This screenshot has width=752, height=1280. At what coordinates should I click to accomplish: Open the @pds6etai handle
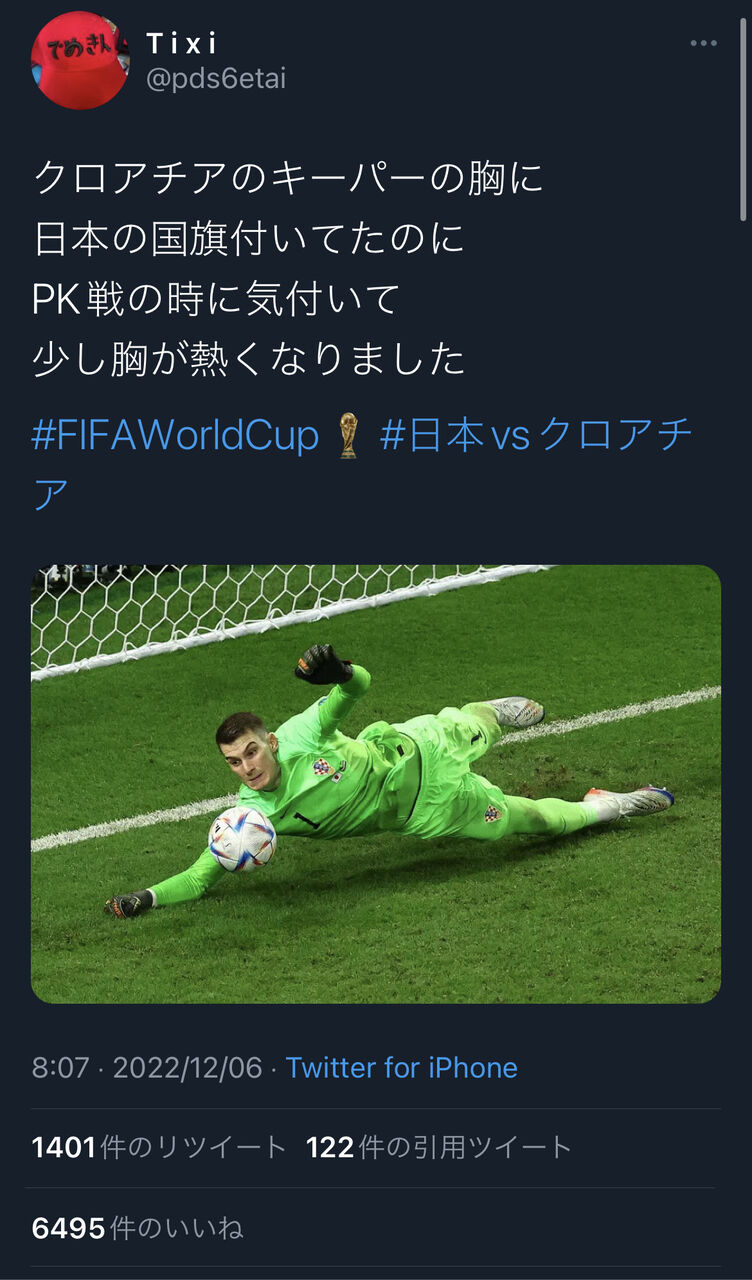pyautogui.click(x=216, y=80)
